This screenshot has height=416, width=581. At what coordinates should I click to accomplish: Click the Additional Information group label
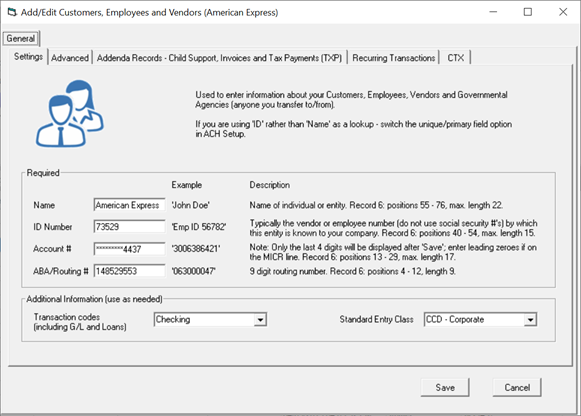(x=94, y=299)
